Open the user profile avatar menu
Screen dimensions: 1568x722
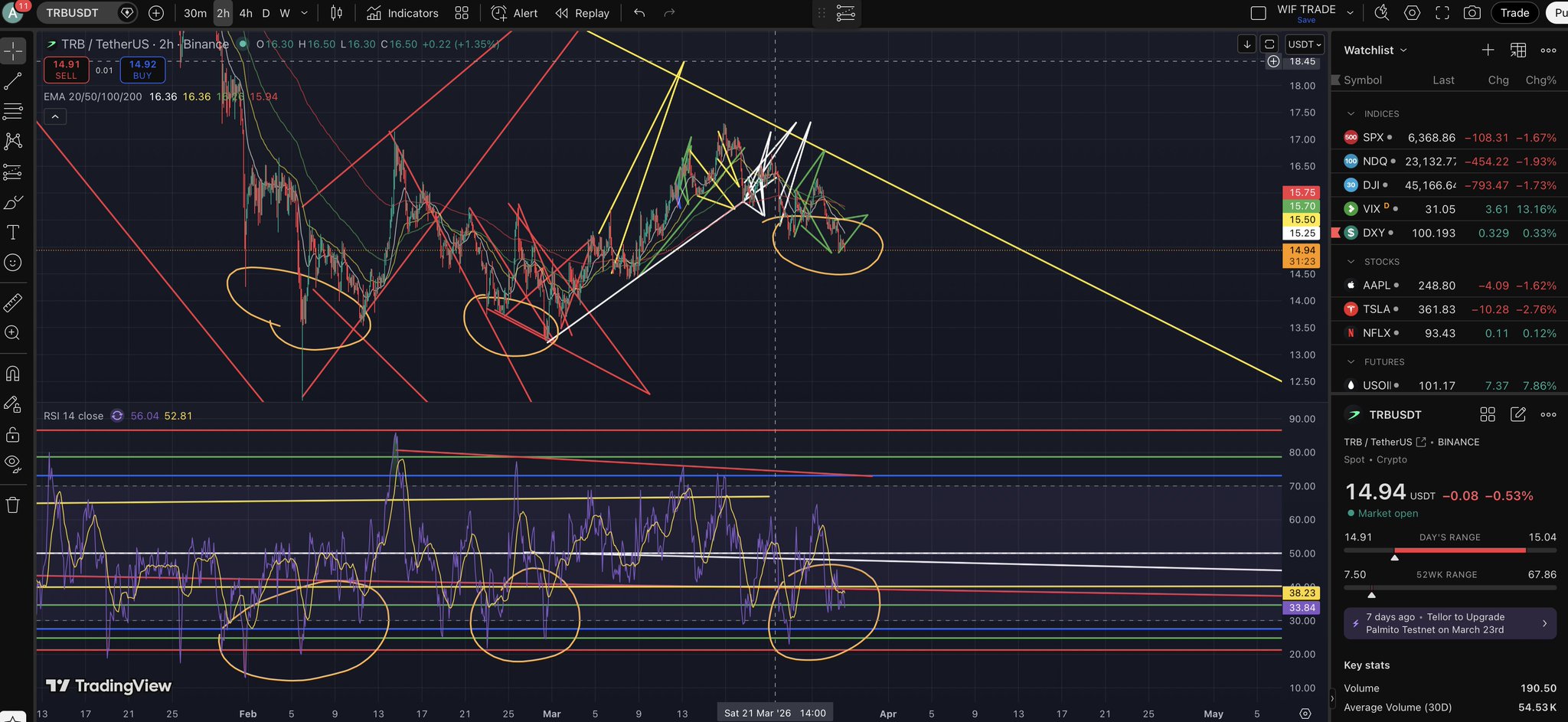coord(13,13)
